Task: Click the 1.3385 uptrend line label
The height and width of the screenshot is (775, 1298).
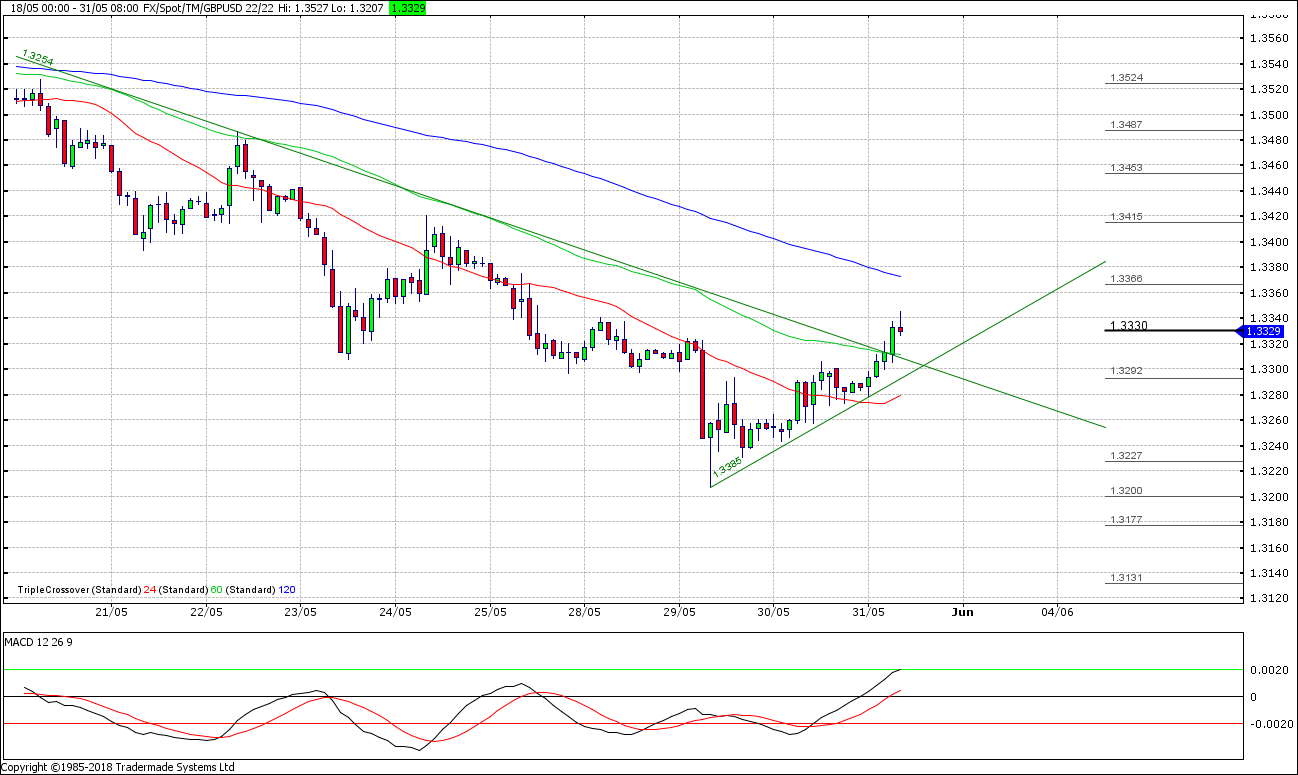Action: coord(727,465)
